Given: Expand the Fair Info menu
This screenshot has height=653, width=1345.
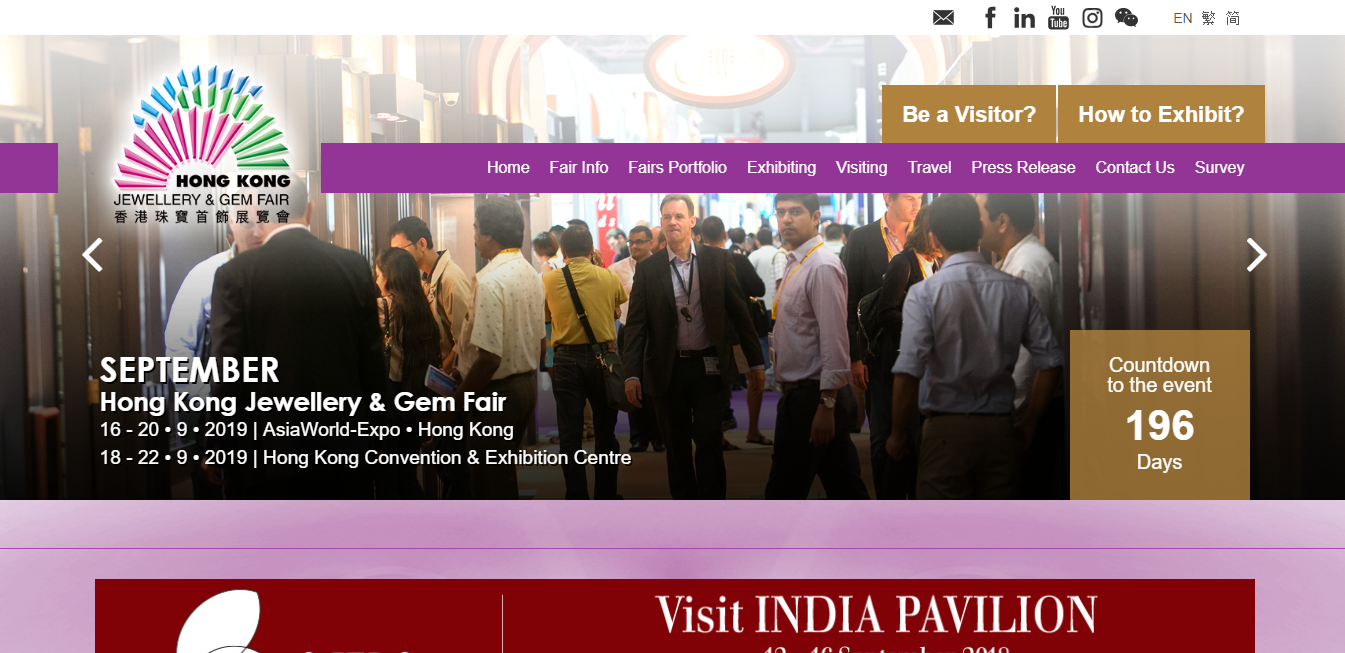Looking at the screenshot, I should [578, 167].
